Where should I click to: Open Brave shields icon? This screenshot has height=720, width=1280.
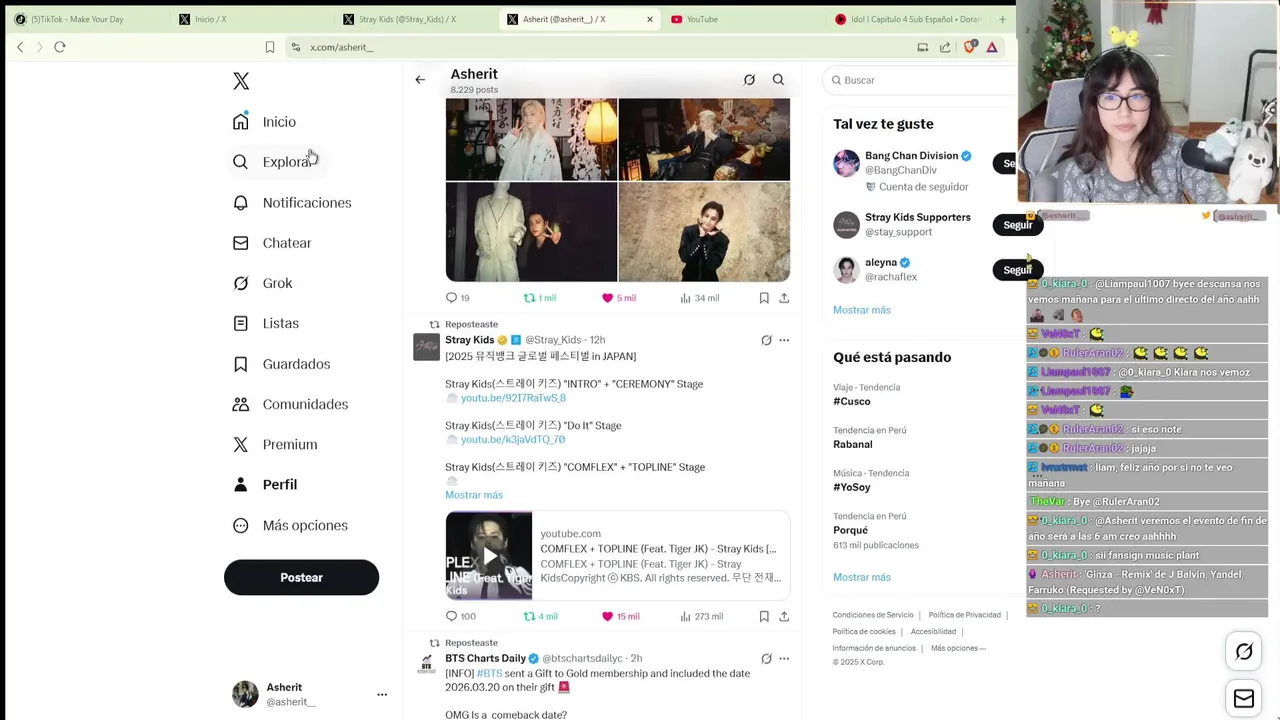[x=969, y=47]
